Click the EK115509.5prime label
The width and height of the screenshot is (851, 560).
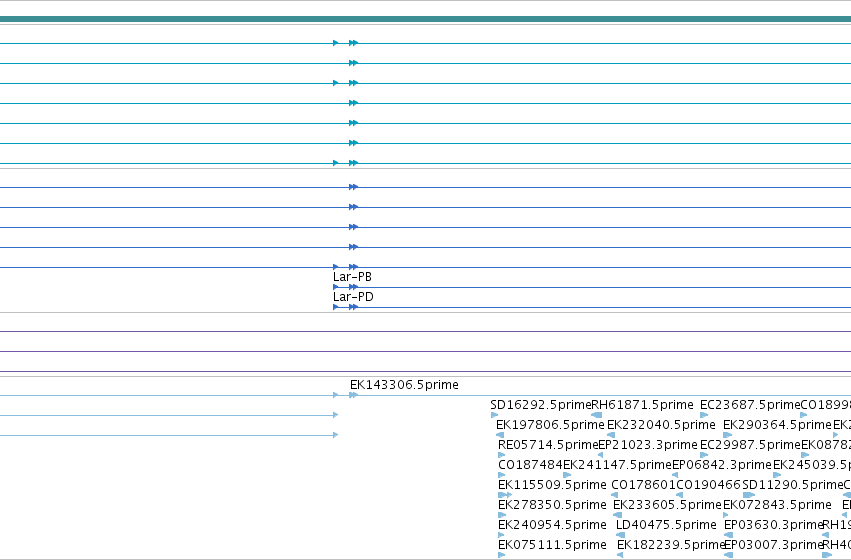(552, 485)
